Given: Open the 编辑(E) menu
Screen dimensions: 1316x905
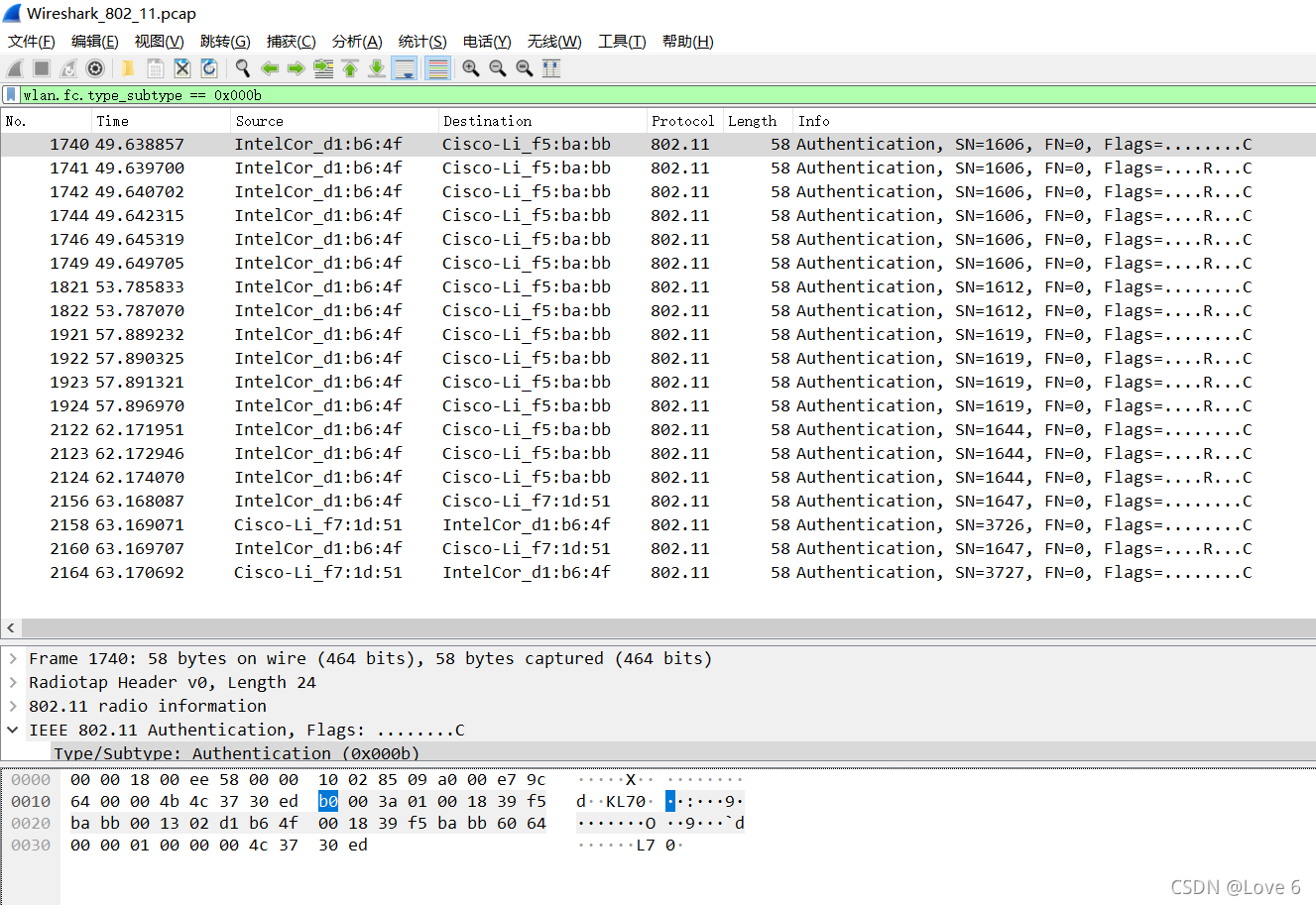Looking at the screenshot, I should 95,42.
